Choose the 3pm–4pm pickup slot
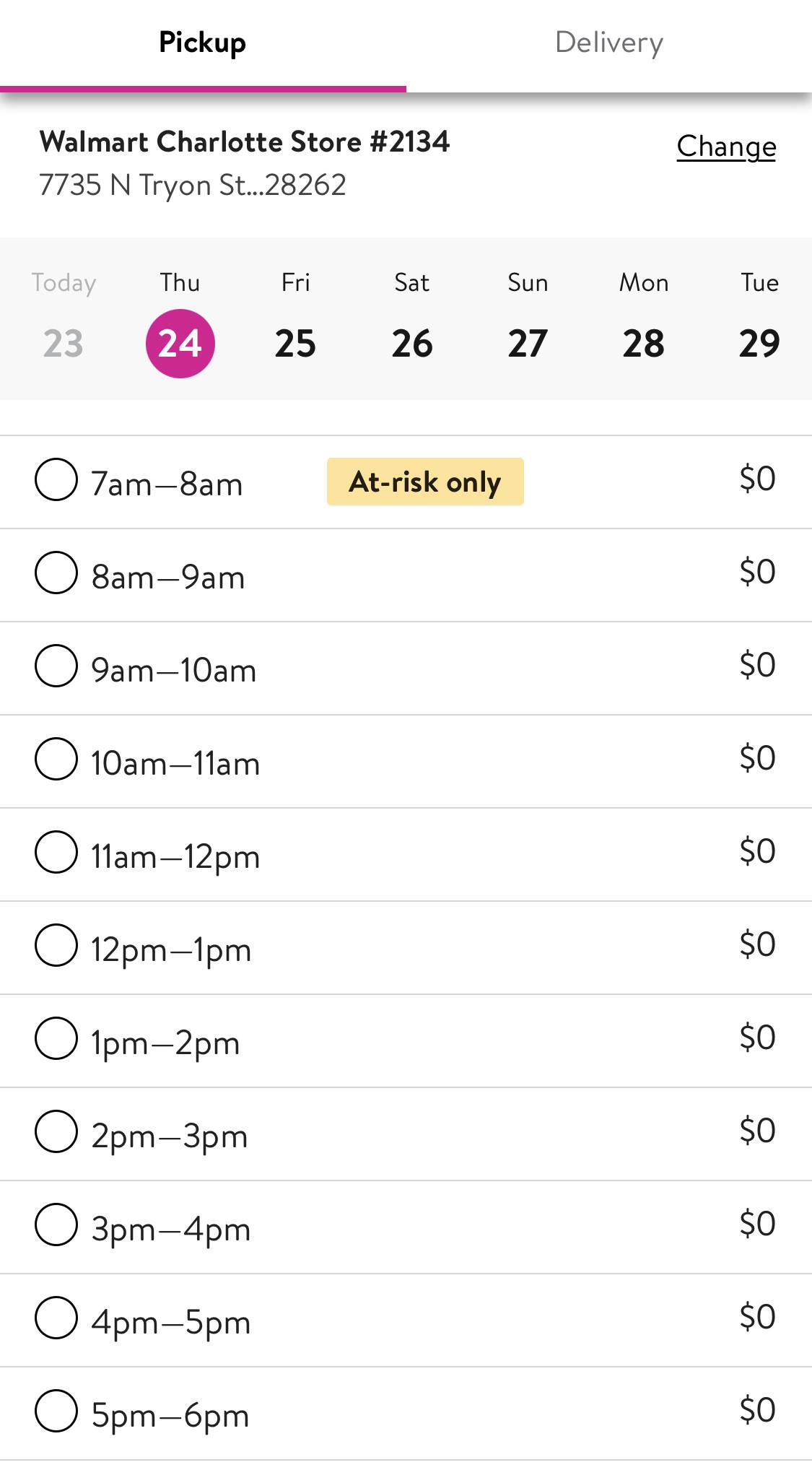The image size is (812, 1470). 56,1225
